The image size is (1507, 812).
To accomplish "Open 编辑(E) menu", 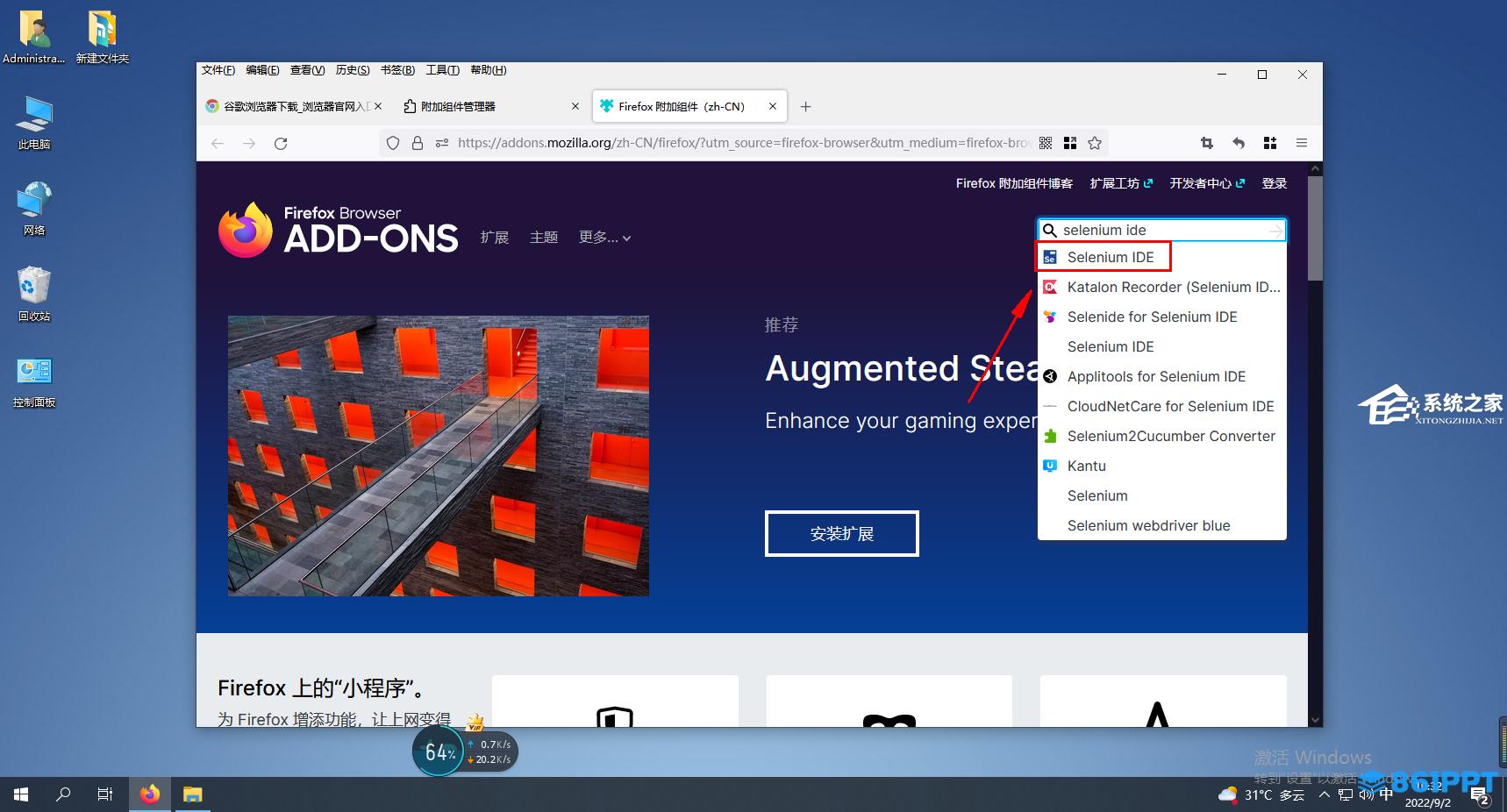I will (262, 70).
